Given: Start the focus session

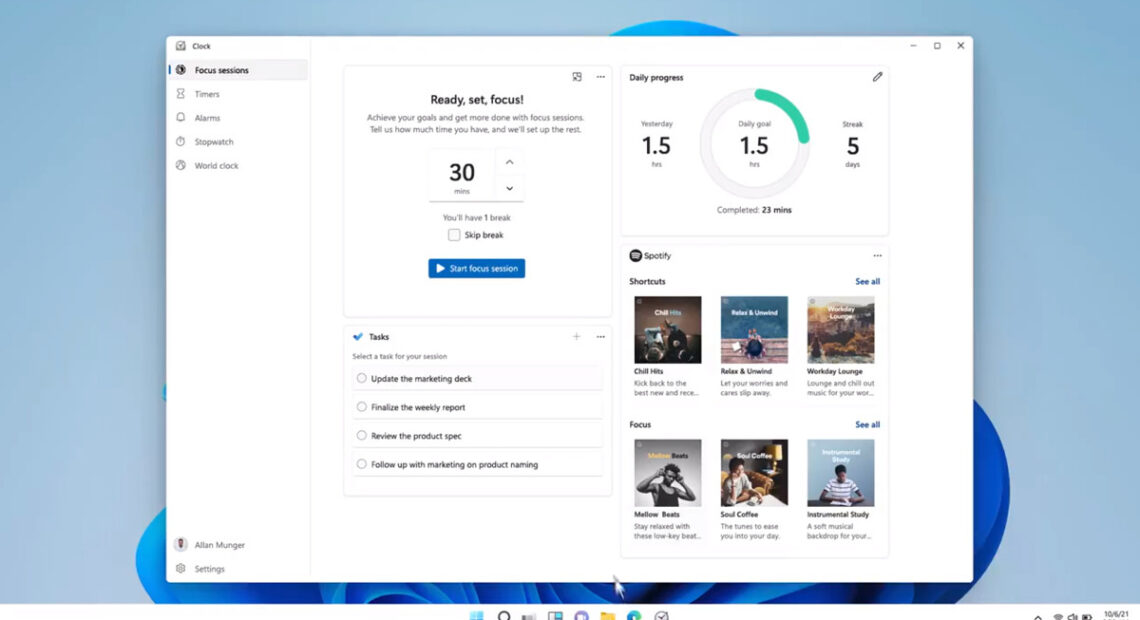Looking at the screenshot, I should pos(476,268).
